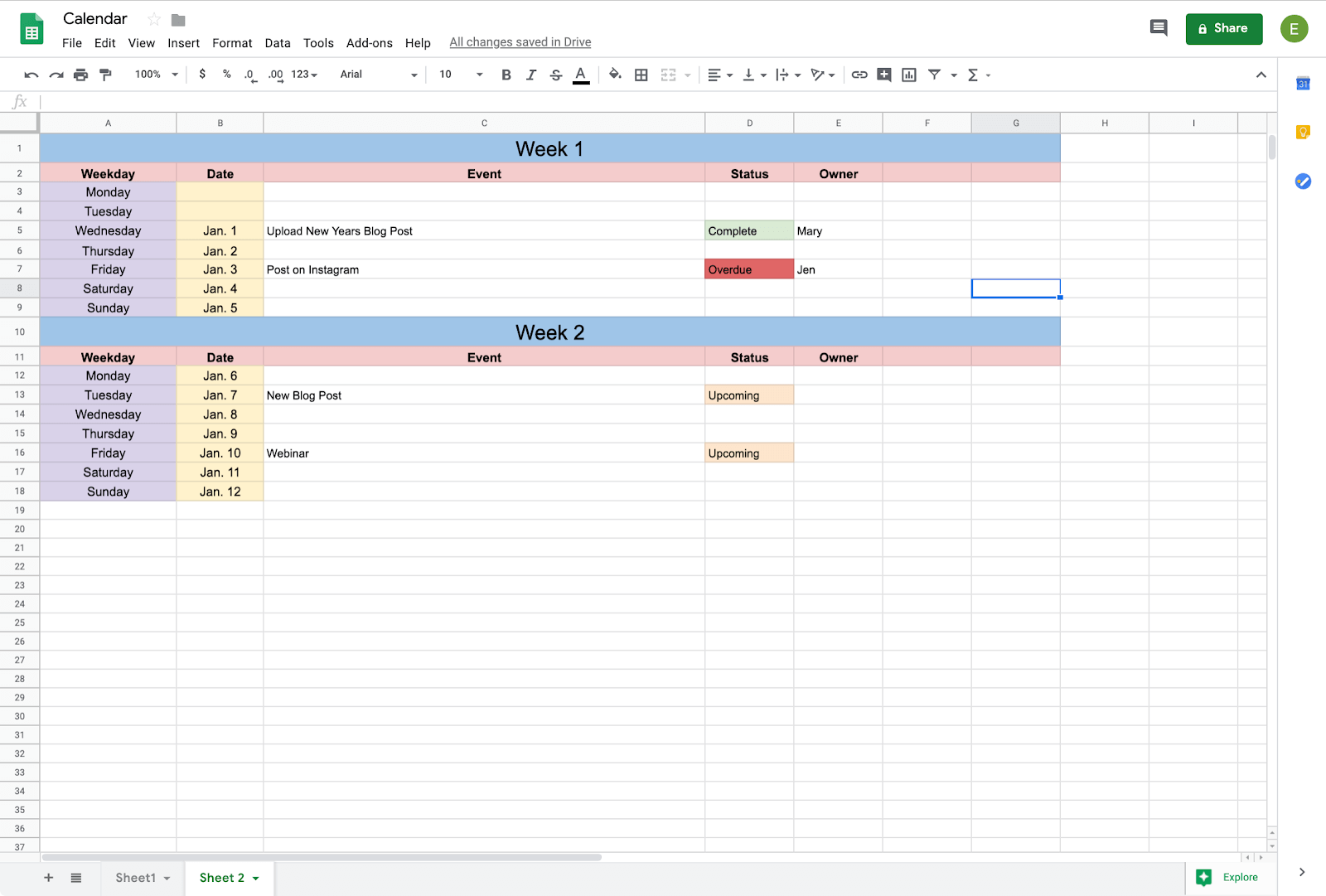Open the font size 10 dropdown

click(461, 75)
